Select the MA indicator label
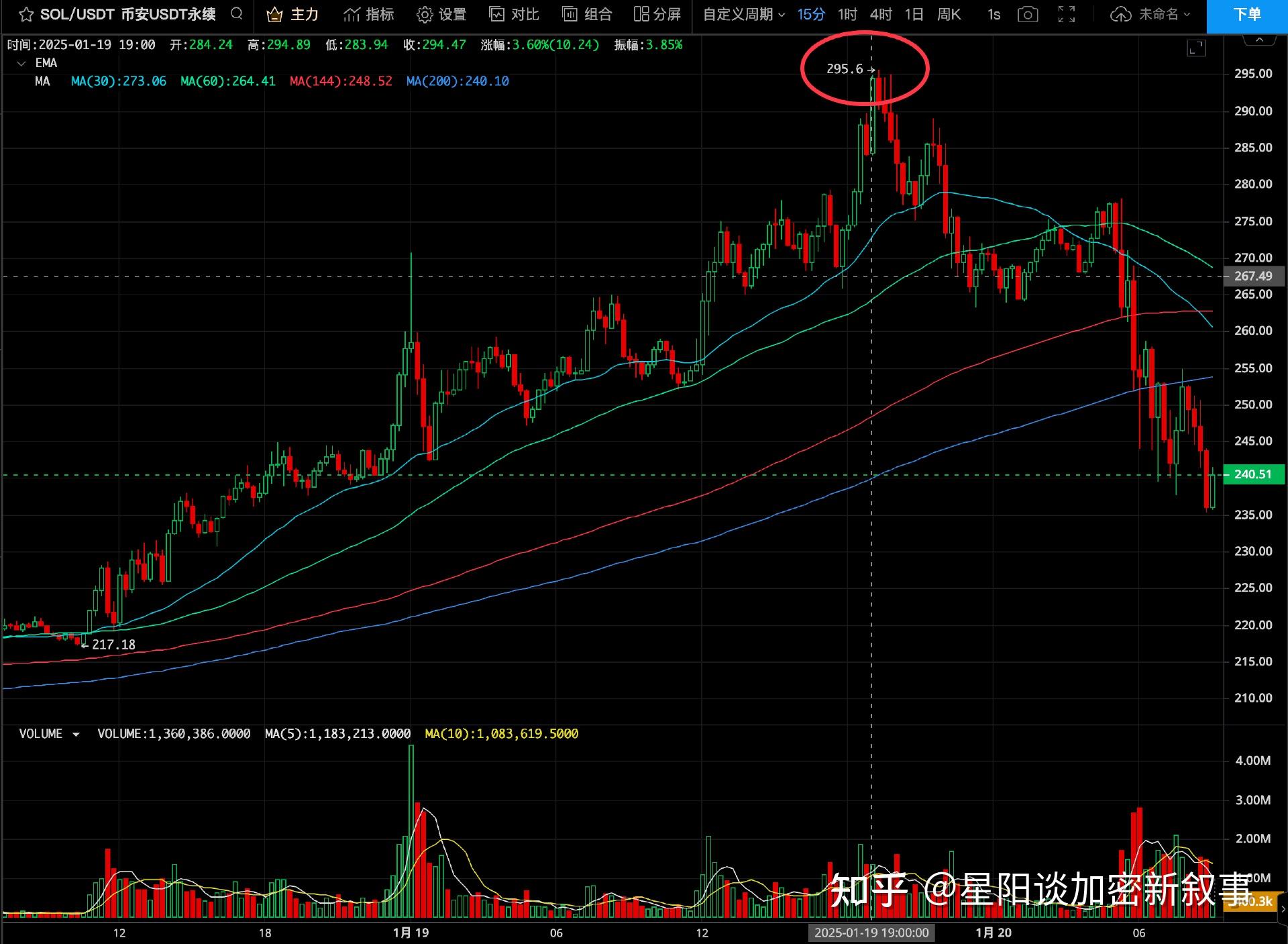1288x944 pixels. point(42,81)
